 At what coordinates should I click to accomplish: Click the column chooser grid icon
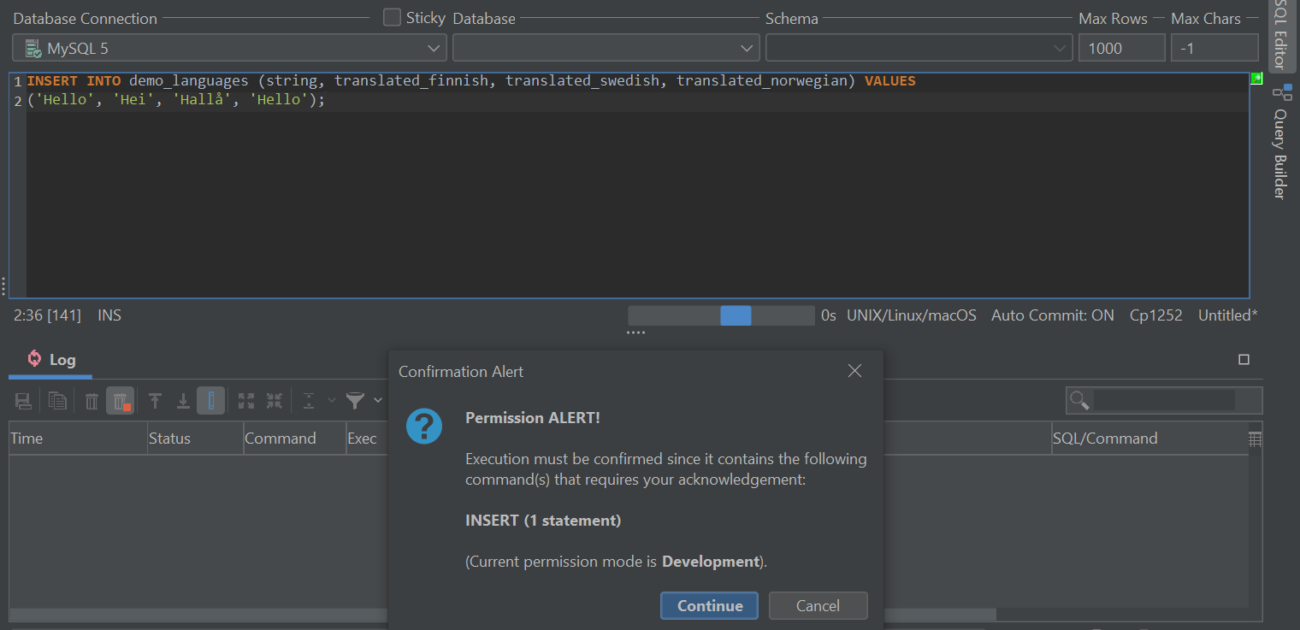(x=1256, y=438)
